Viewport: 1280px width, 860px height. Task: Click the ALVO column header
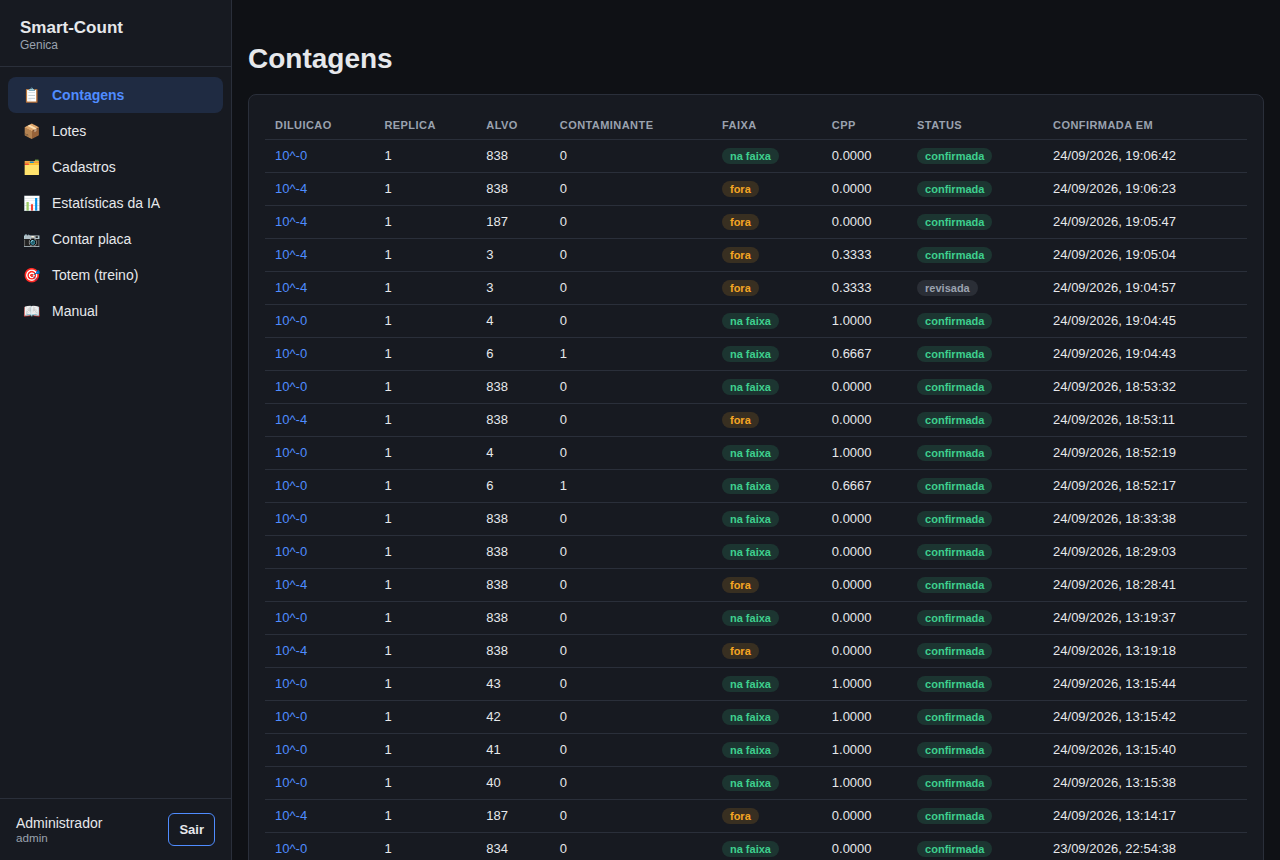click(x=502, y=125)
